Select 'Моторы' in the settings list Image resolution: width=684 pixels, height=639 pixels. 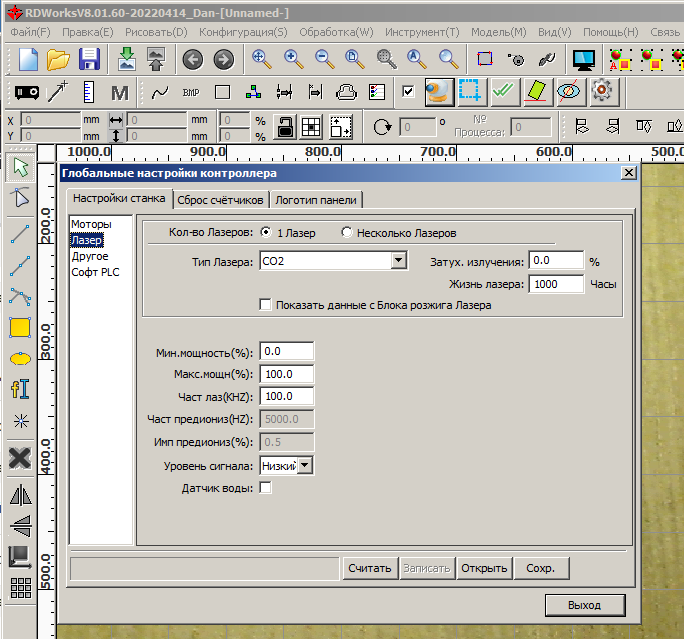[91, 224]
